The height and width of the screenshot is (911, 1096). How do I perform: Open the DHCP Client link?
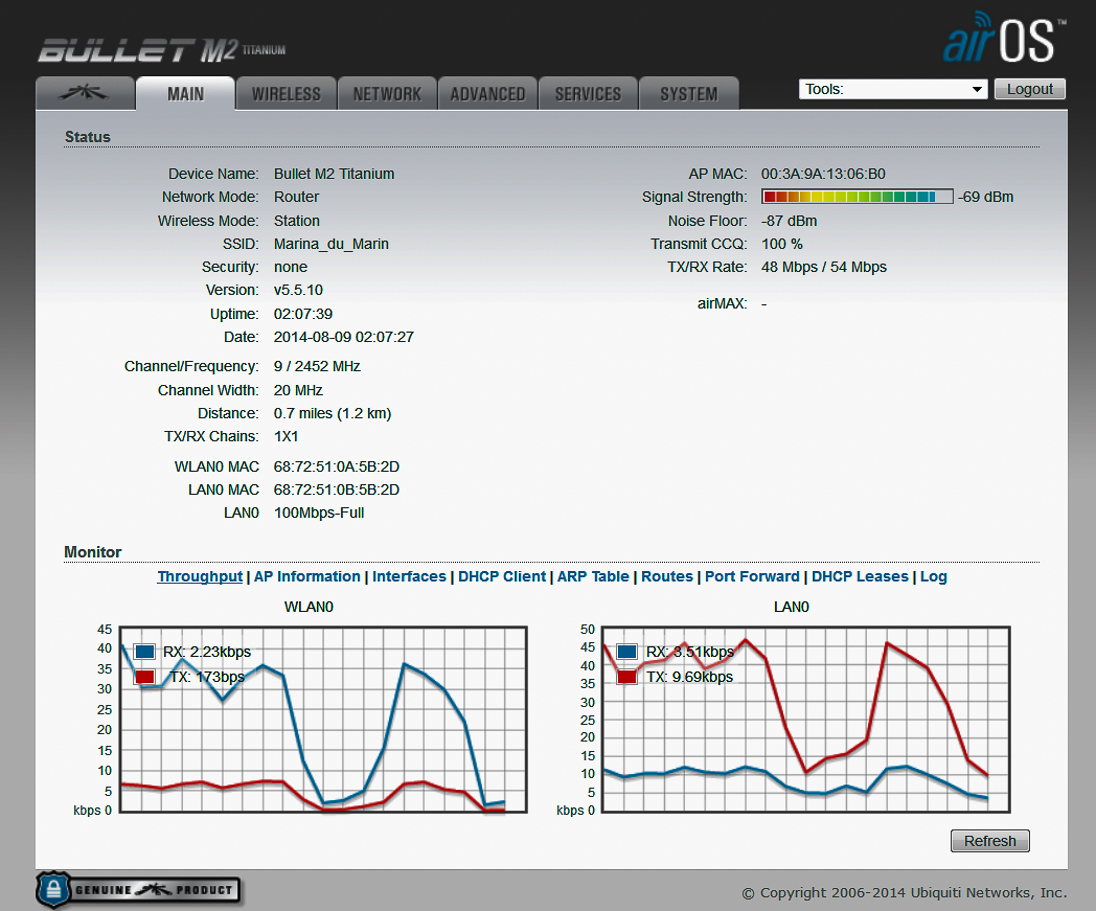502,577
